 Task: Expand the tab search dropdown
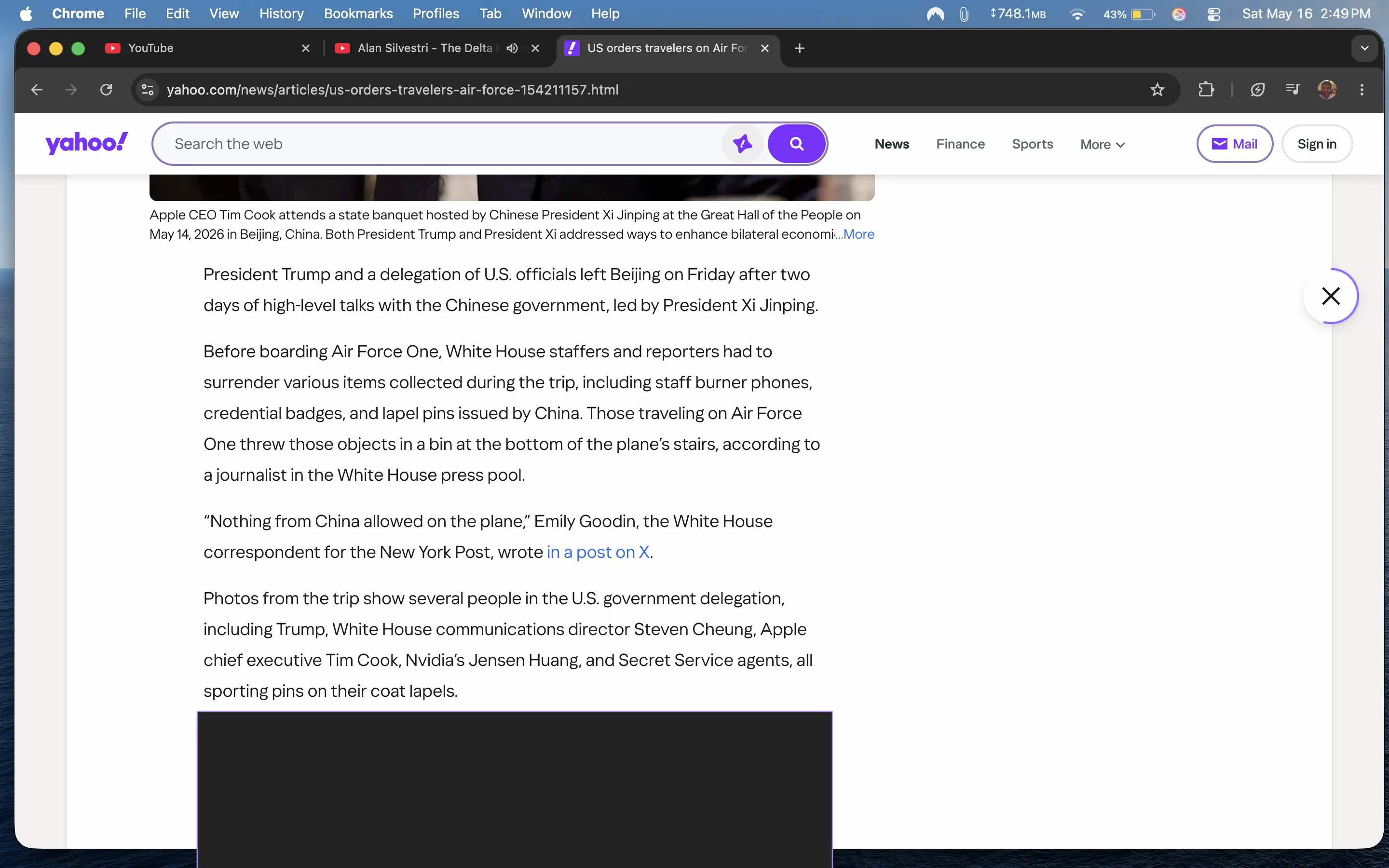(1365, 48)
